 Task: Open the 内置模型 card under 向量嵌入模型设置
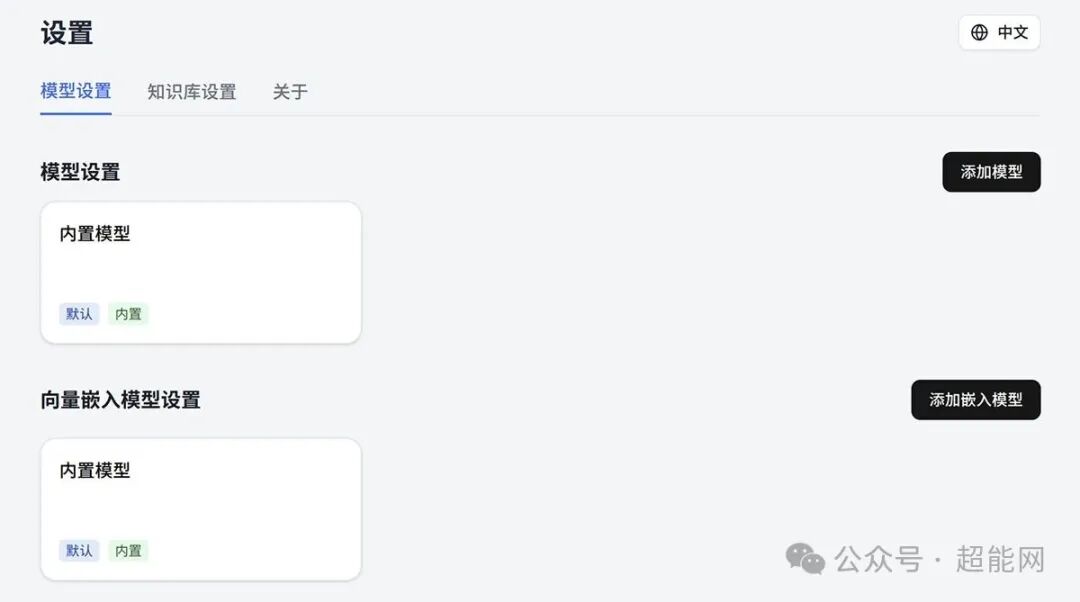click(200, 508)
